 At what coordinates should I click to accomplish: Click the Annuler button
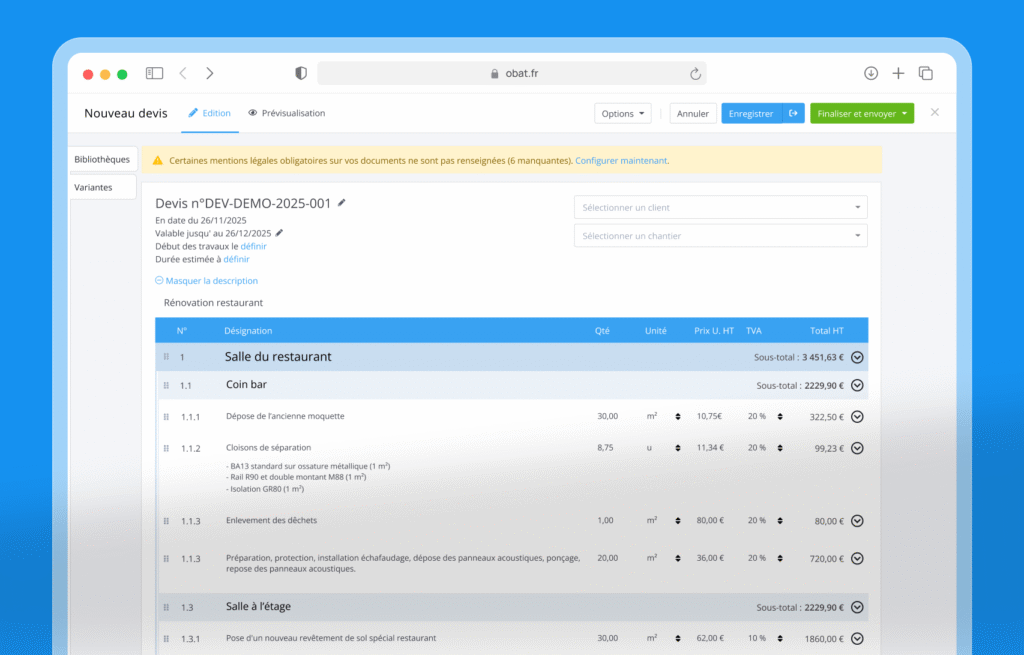coord(693,114)
